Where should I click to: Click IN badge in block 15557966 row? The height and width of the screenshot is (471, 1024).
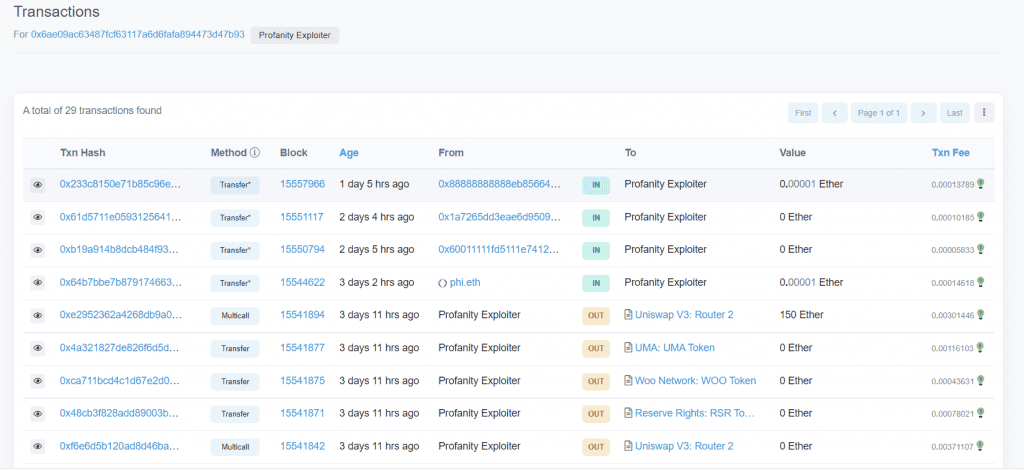596,186
